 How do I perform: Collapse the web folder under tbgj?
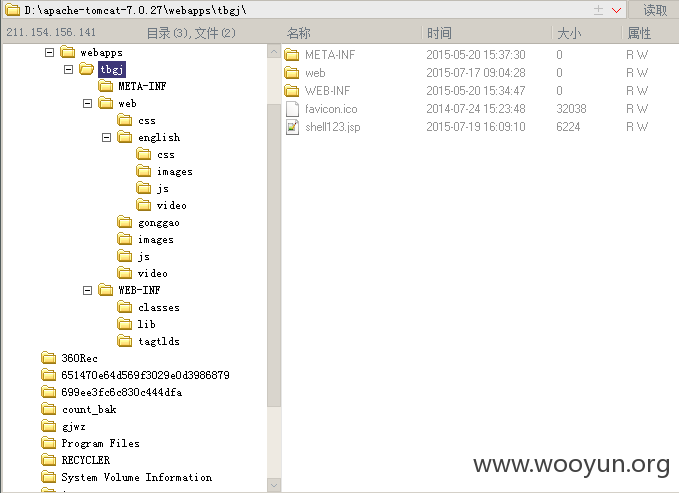pyautogui.click(x=87, y=104)
